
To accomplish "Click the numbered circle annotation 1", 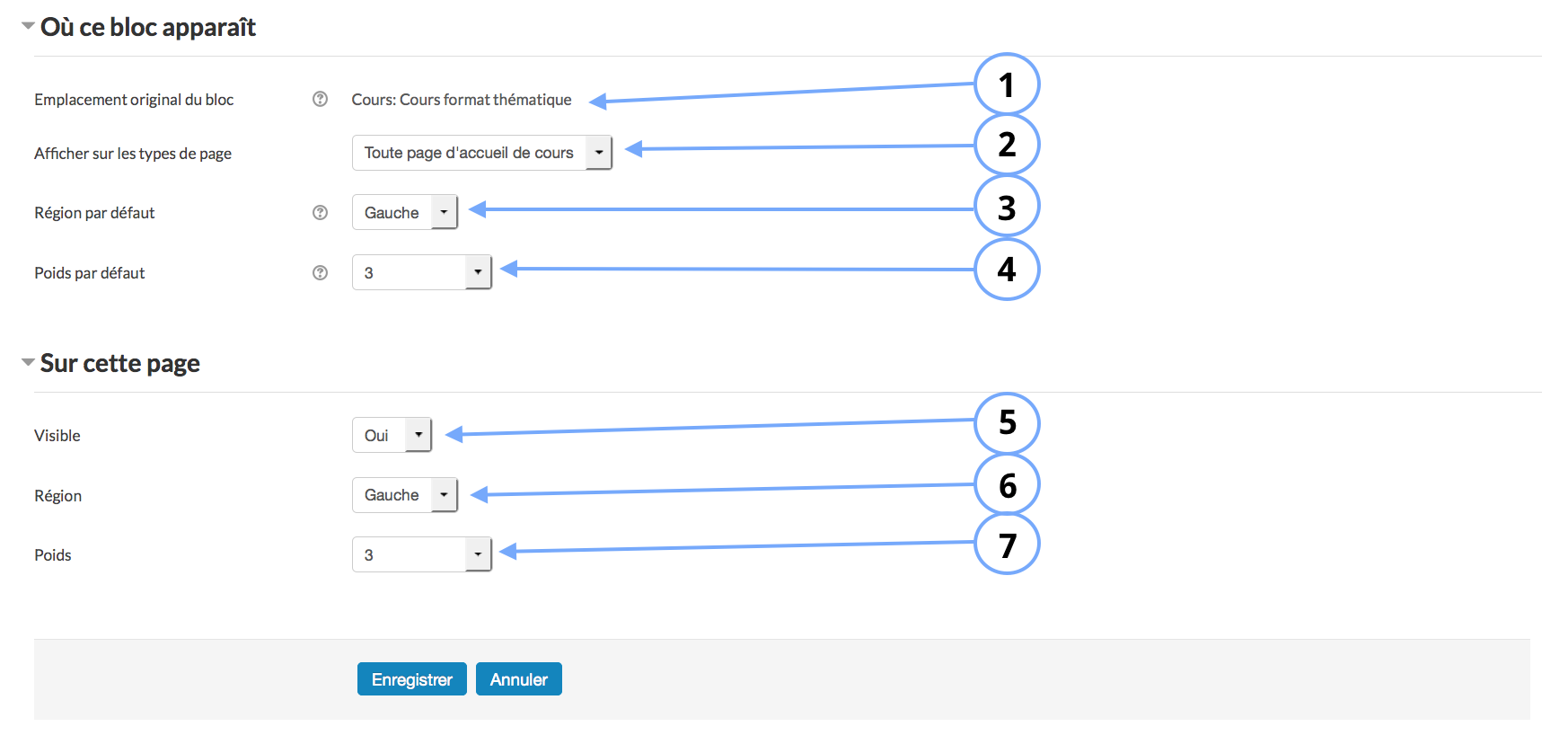I will [1007, 84].
